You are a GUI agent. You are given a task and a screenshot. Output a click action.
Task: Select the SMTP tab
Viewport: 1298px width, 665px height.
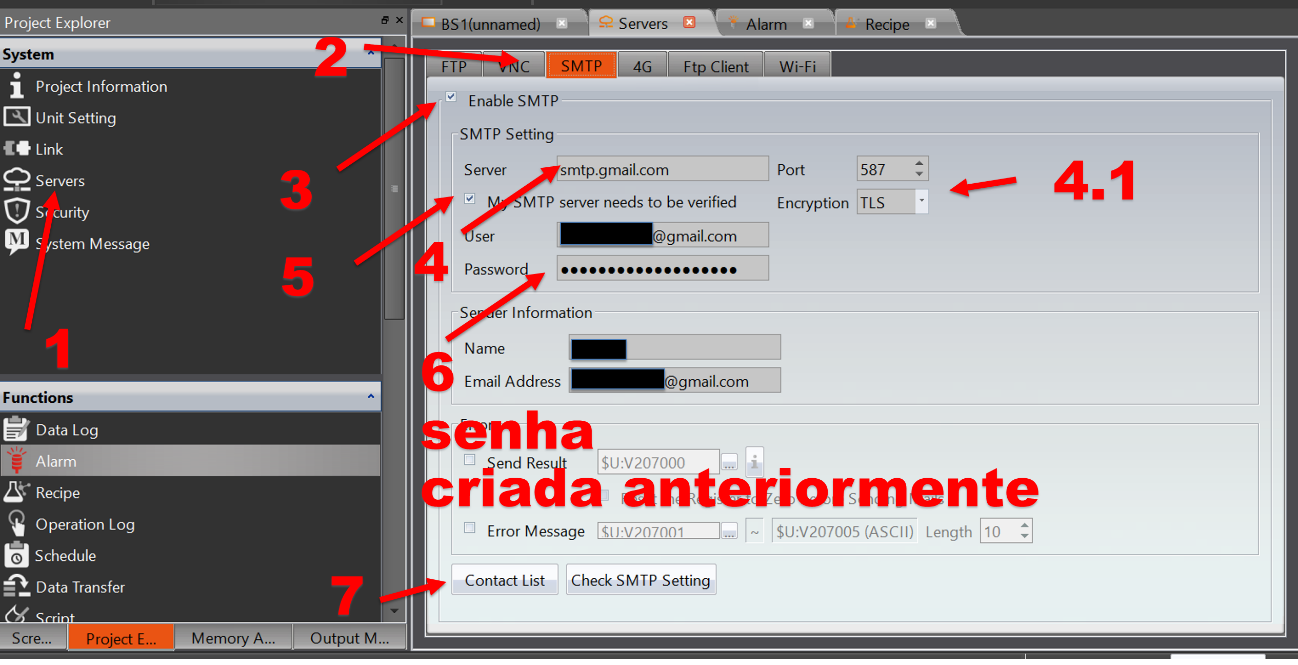[581, 66]
